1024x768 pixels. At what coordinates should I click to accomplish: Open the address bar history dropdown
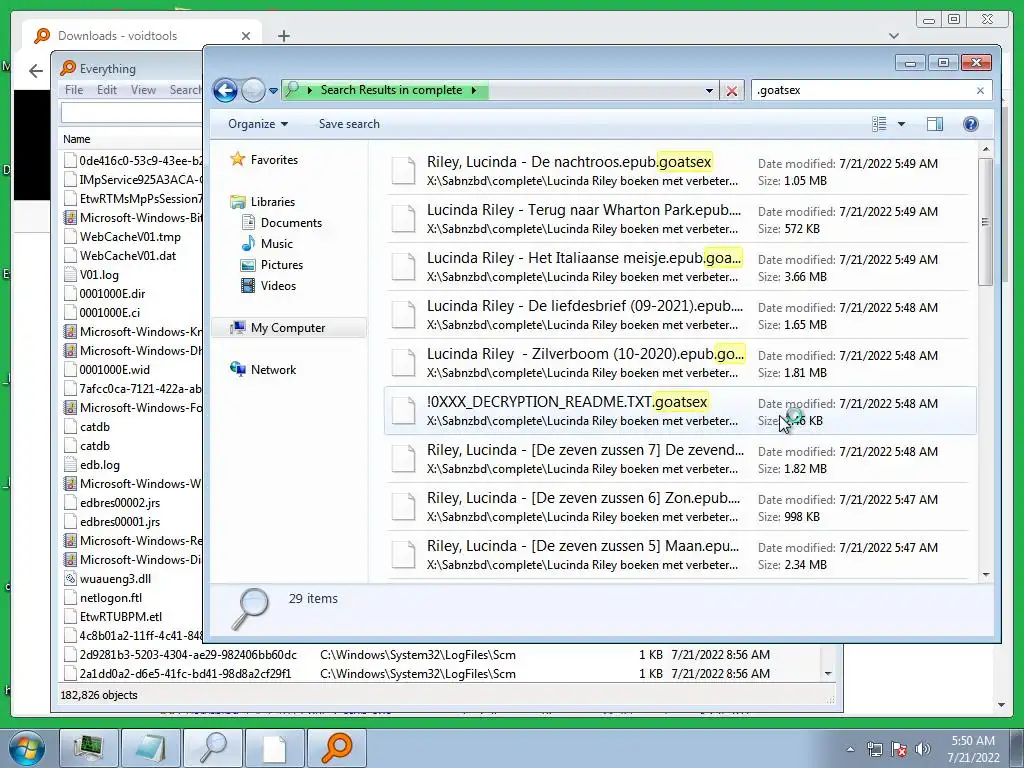point(709,91)
